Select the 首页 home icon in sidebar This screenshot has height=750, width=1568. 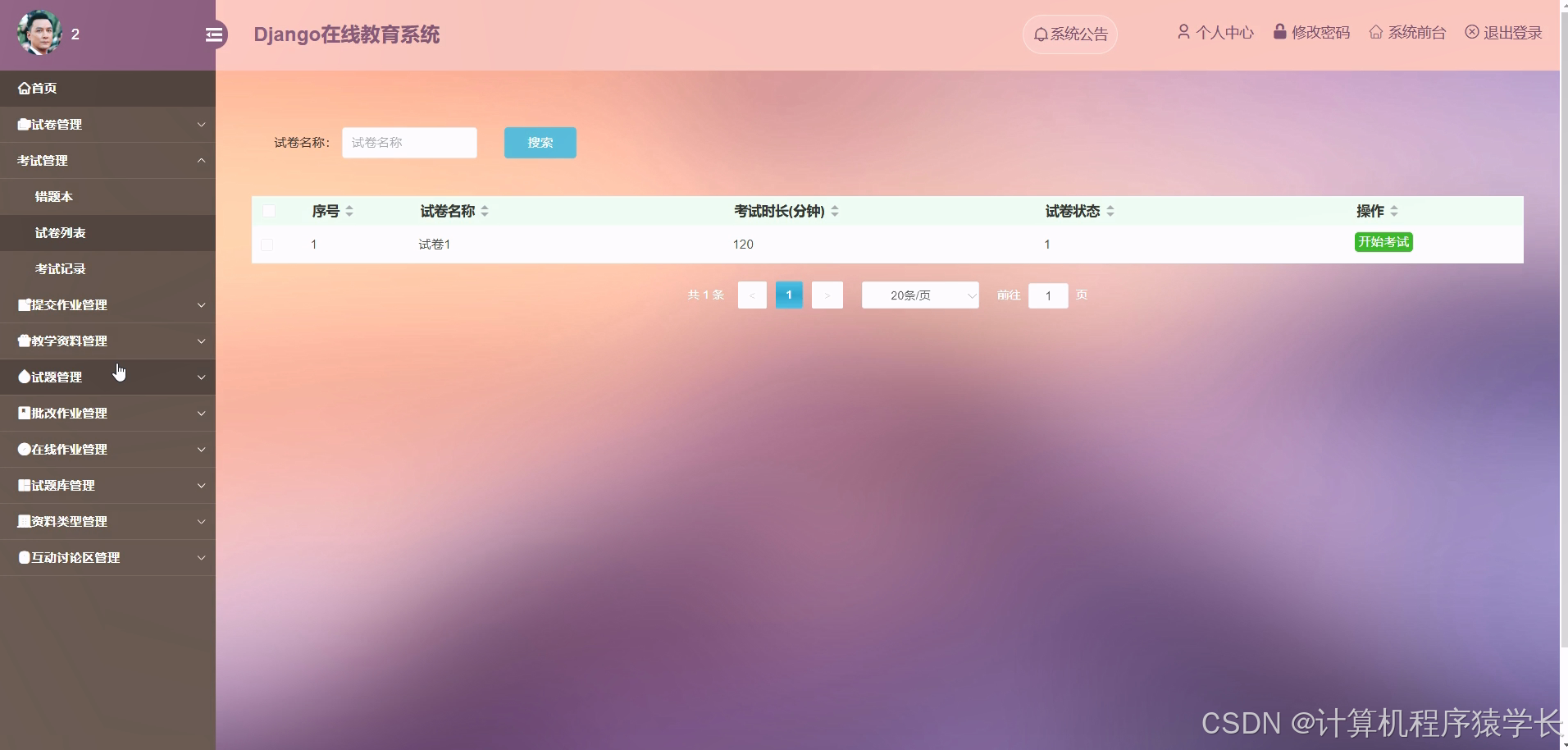[x=23, y=88]
